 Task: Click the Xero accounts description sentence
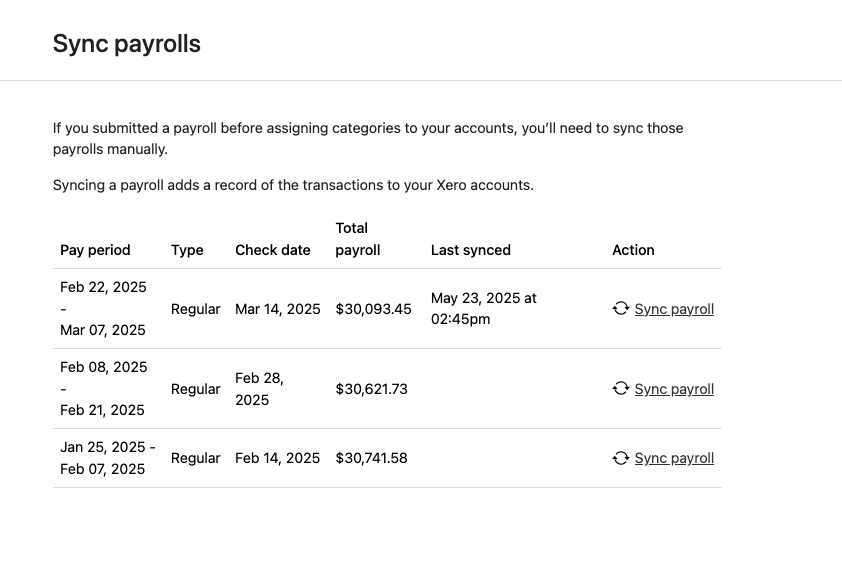point(293,185)
